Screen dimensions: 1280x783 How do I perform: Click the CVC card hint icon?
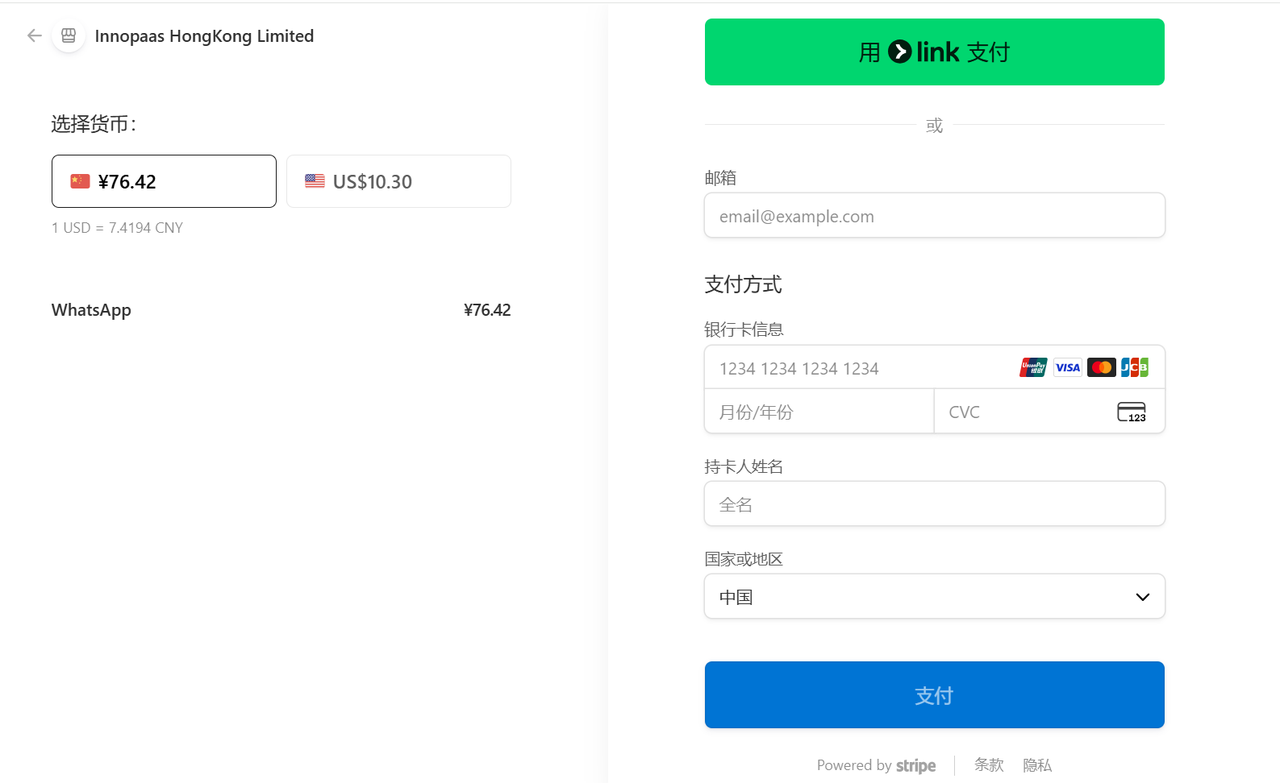[x=1131, y=412]
